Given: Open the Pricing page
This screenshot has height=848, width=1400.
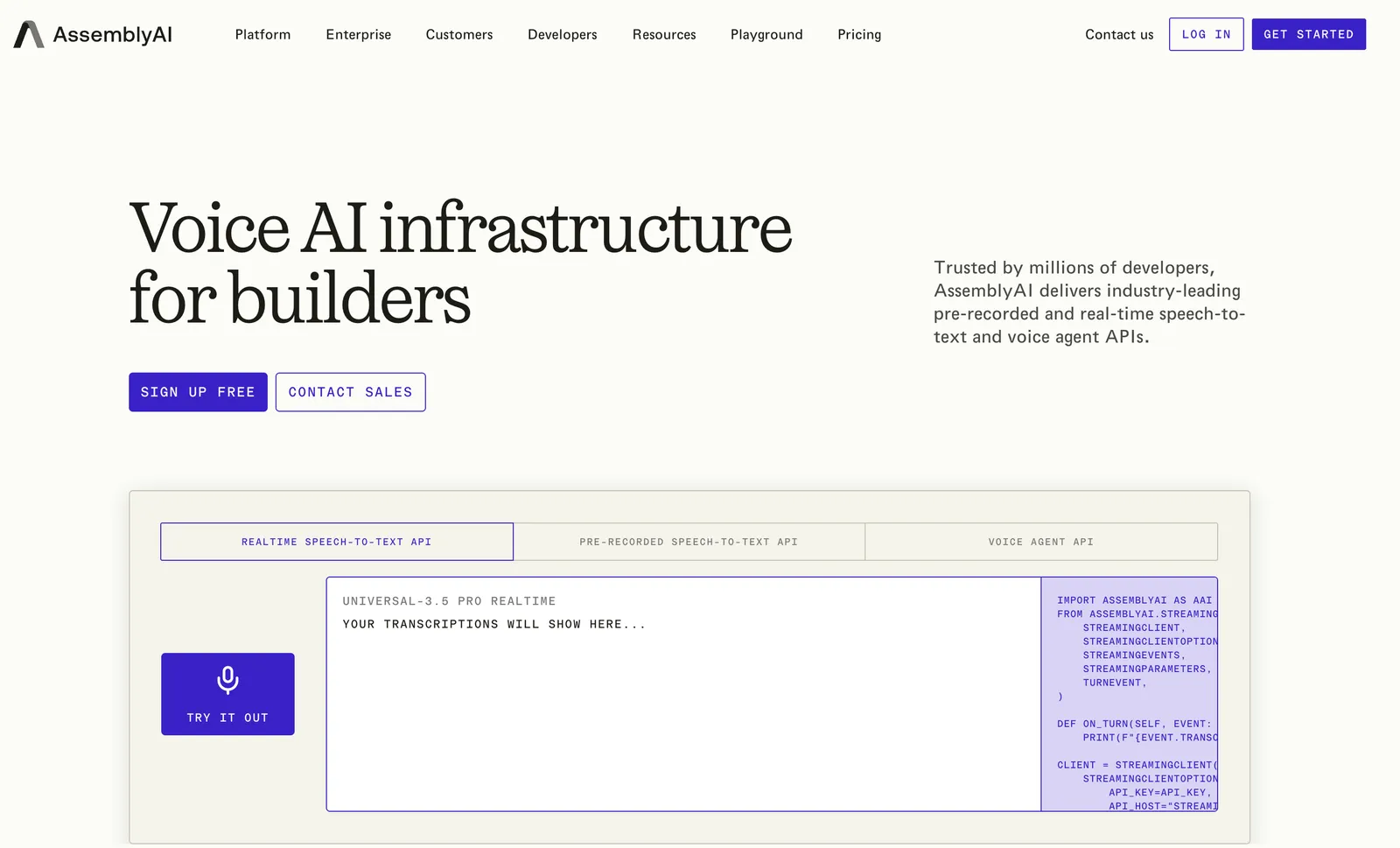Looking at the screenshot, I should click(x=859, y=34).
